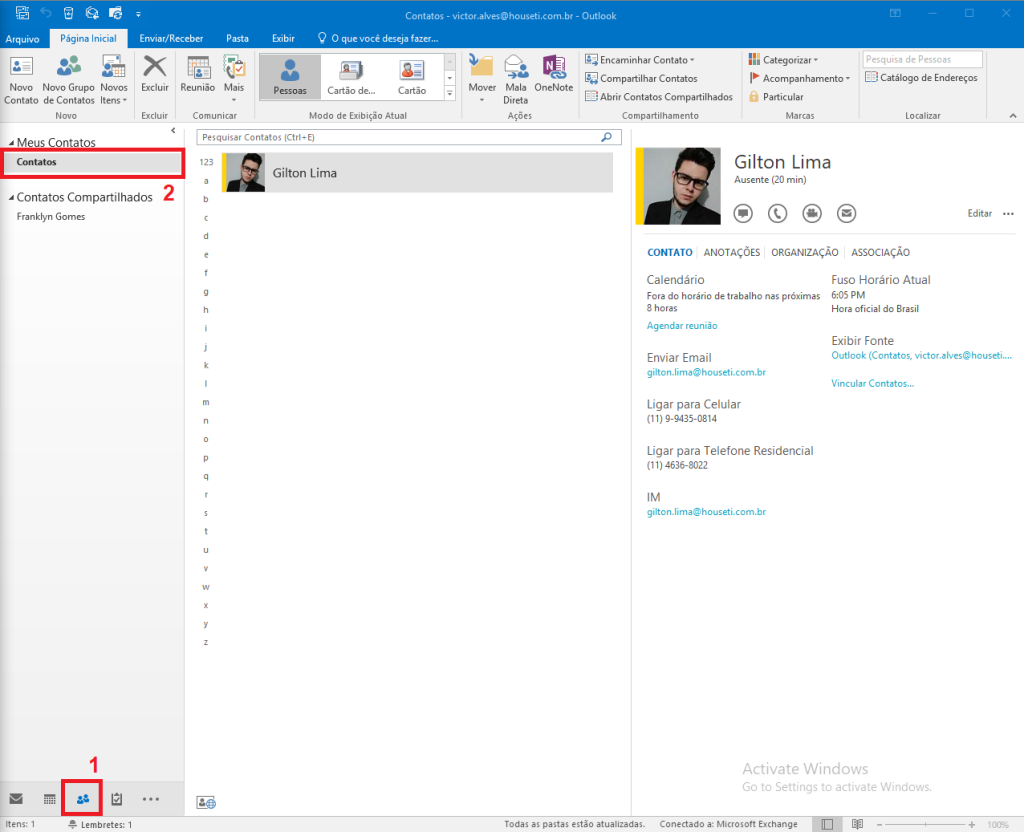Send instant message to Gilton Lima
The height and width of the screenshot is (832, 1024).
pyautogui.click(x=743, y=214)
